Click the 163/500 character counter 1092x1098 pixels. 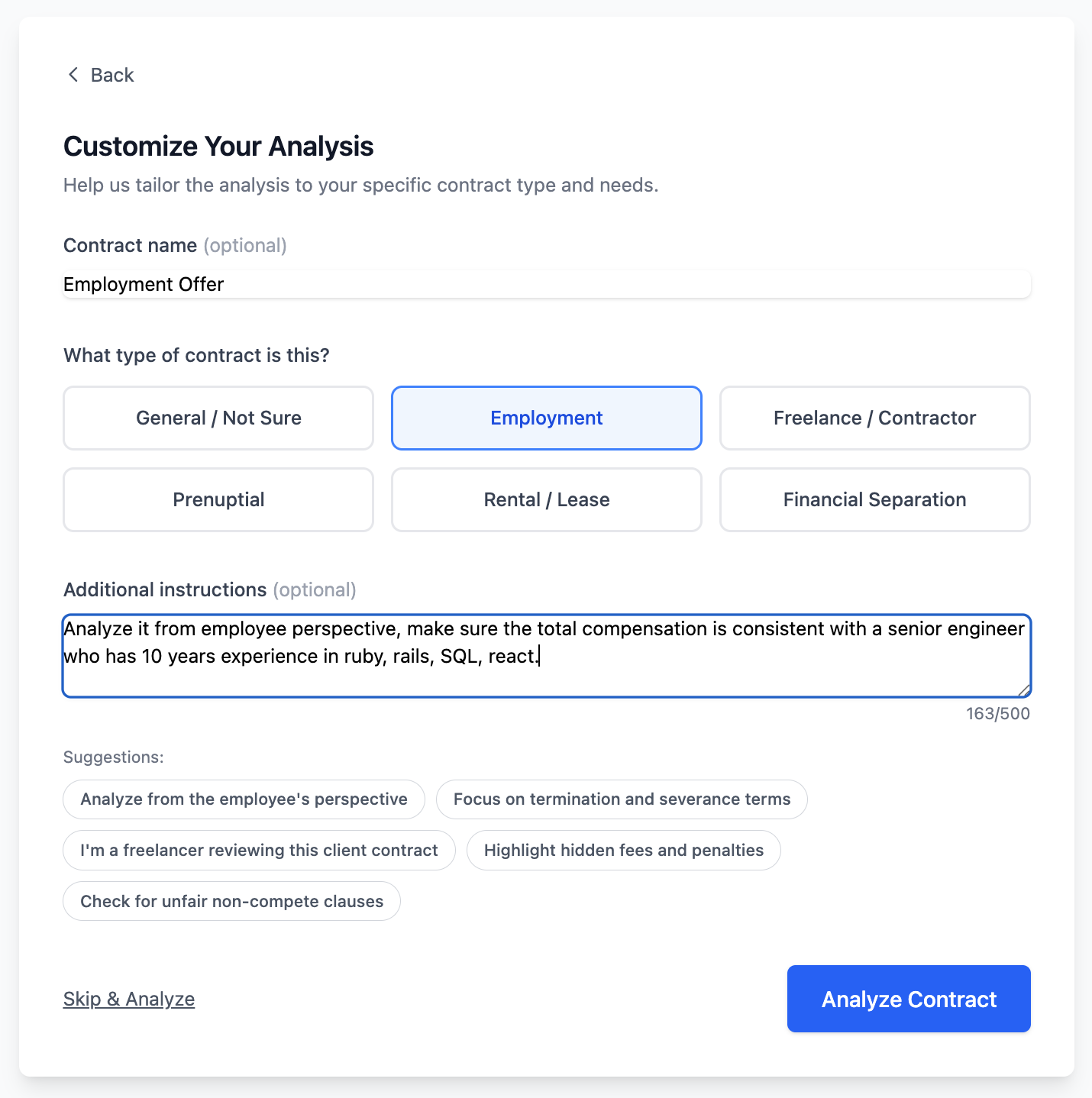point(997,713)
